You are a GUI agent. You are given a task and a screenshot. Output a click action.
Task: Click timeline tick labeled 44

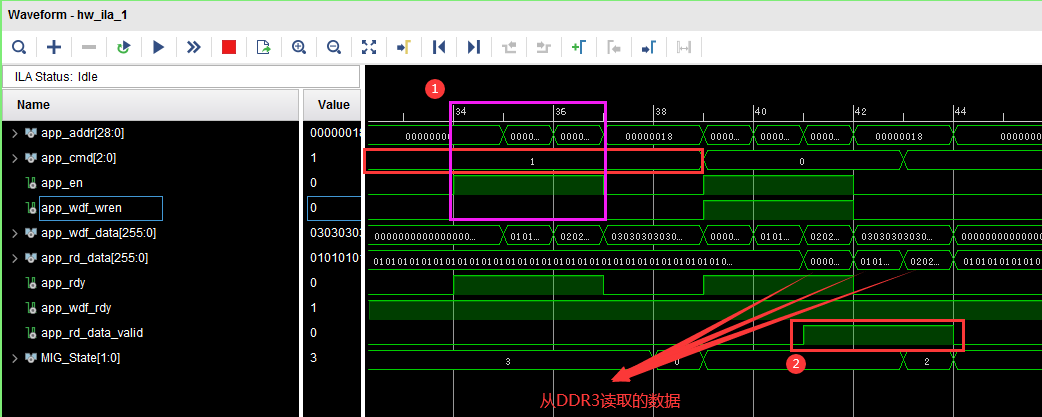tap(960, 112)
